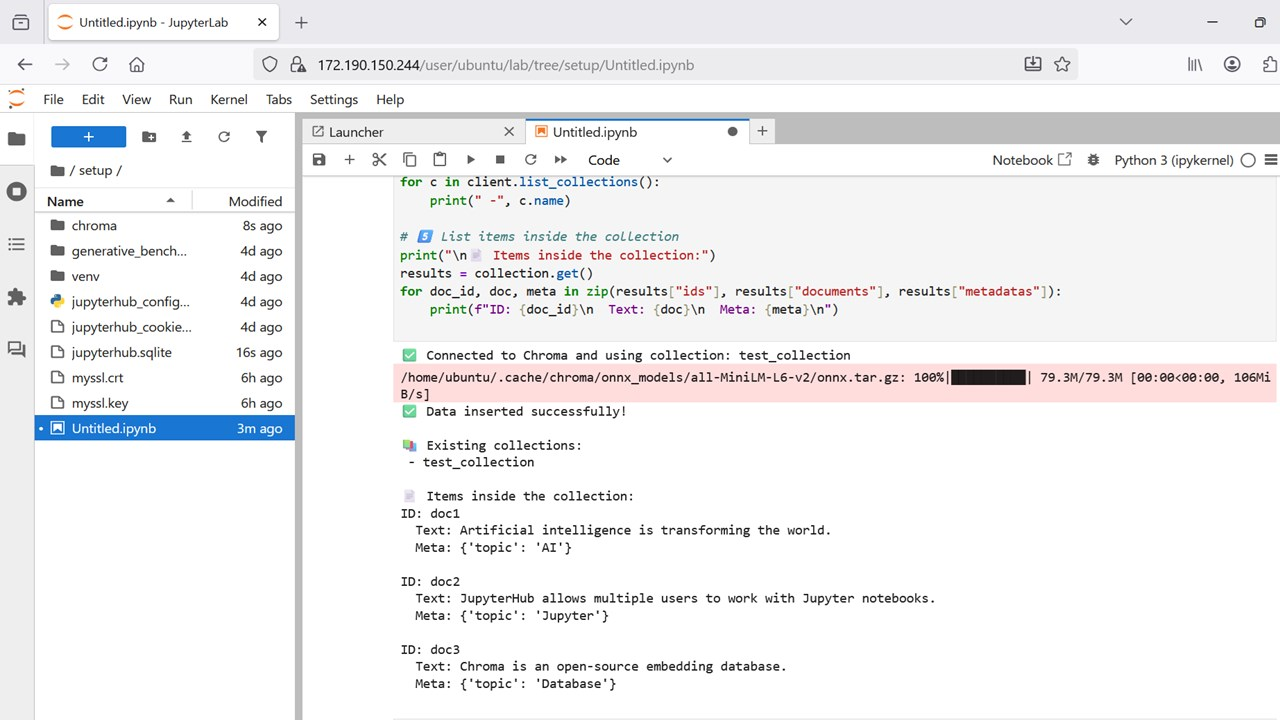Click the browser address bar URL

(505, 65)
